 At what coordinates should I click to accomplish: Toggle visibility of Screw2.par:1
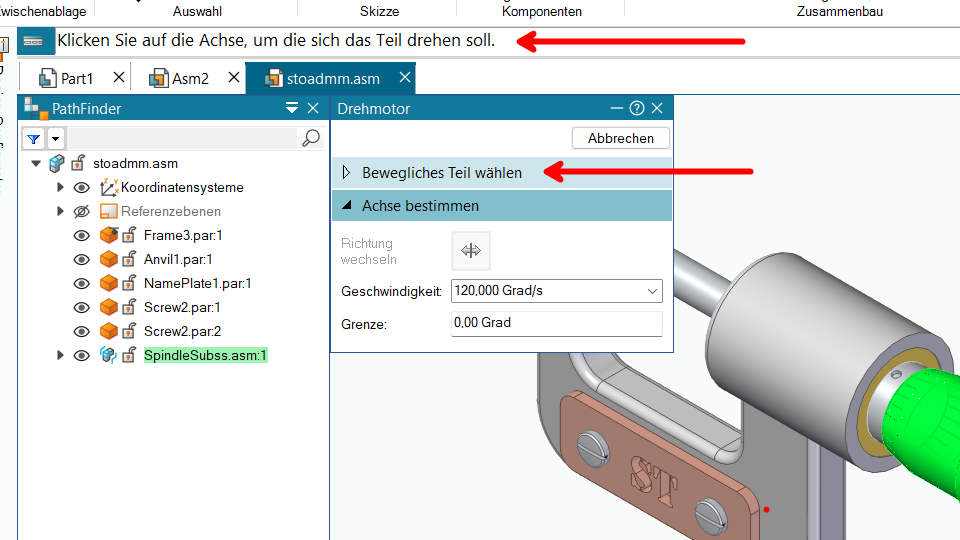(81, 307)
